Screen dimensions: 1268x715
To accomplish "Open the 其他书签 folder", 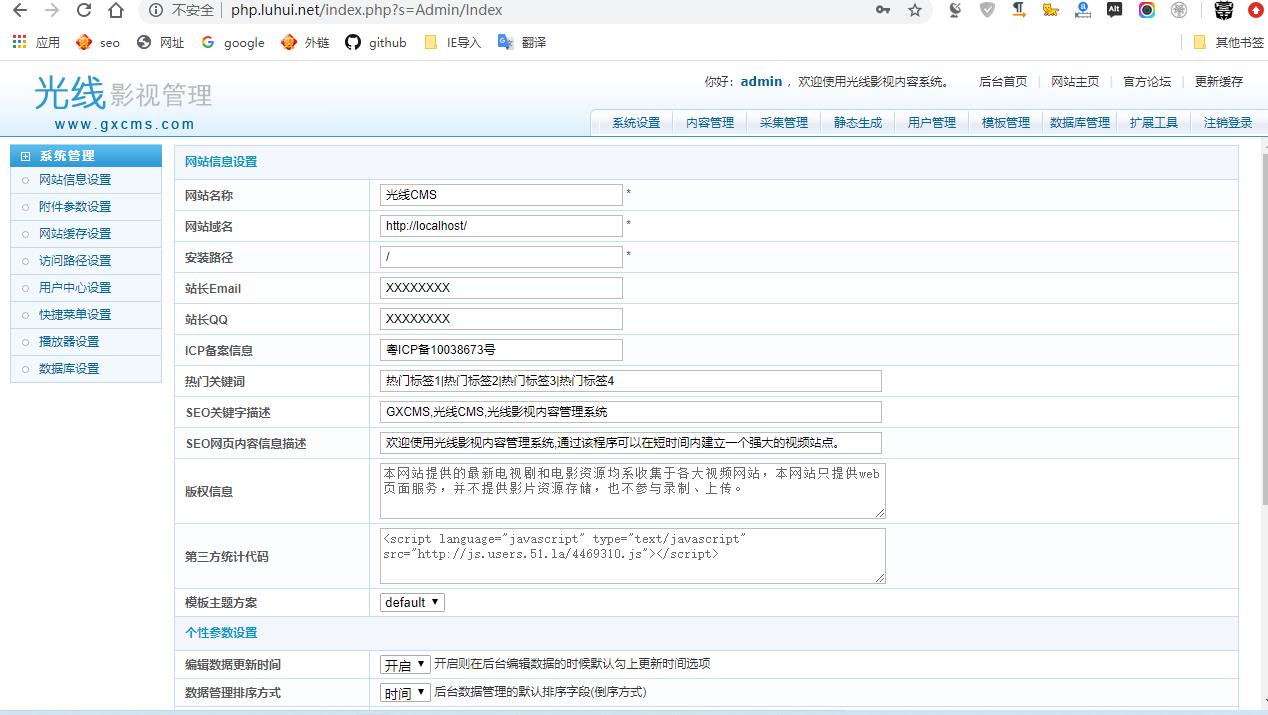I will click(1229, 42).
